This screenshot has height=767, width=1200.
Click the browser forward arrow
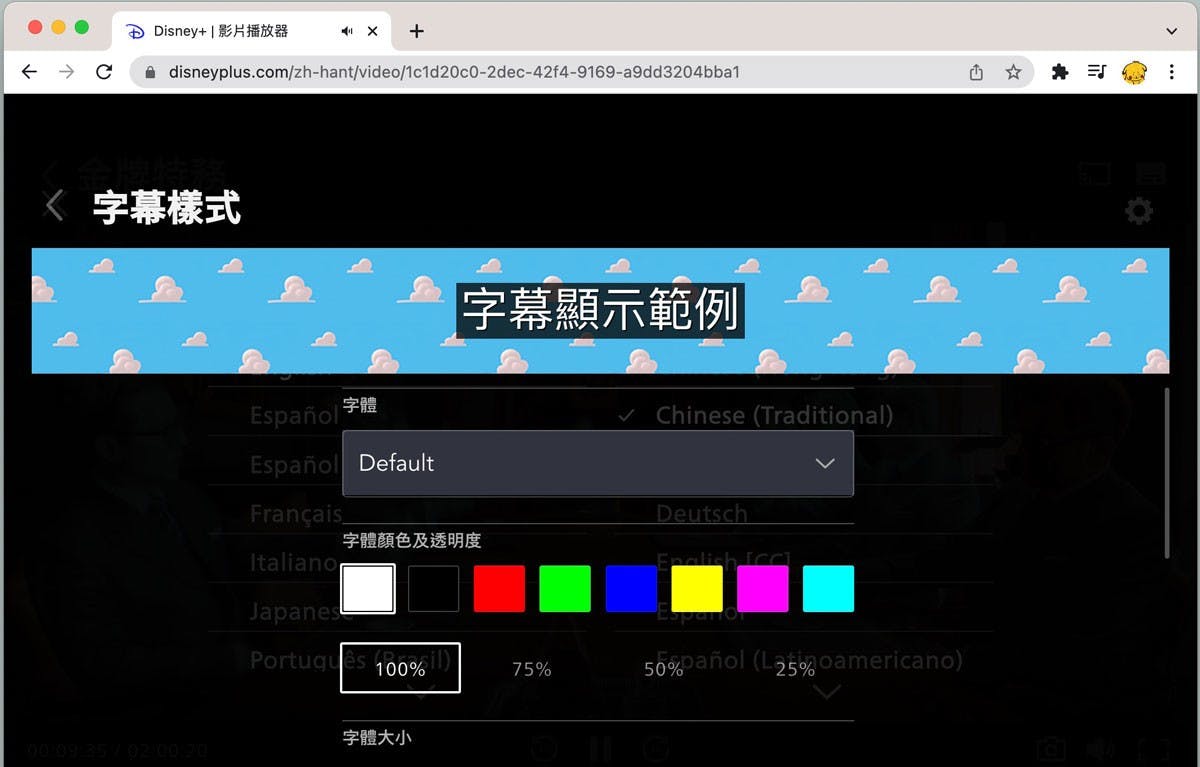66,72
